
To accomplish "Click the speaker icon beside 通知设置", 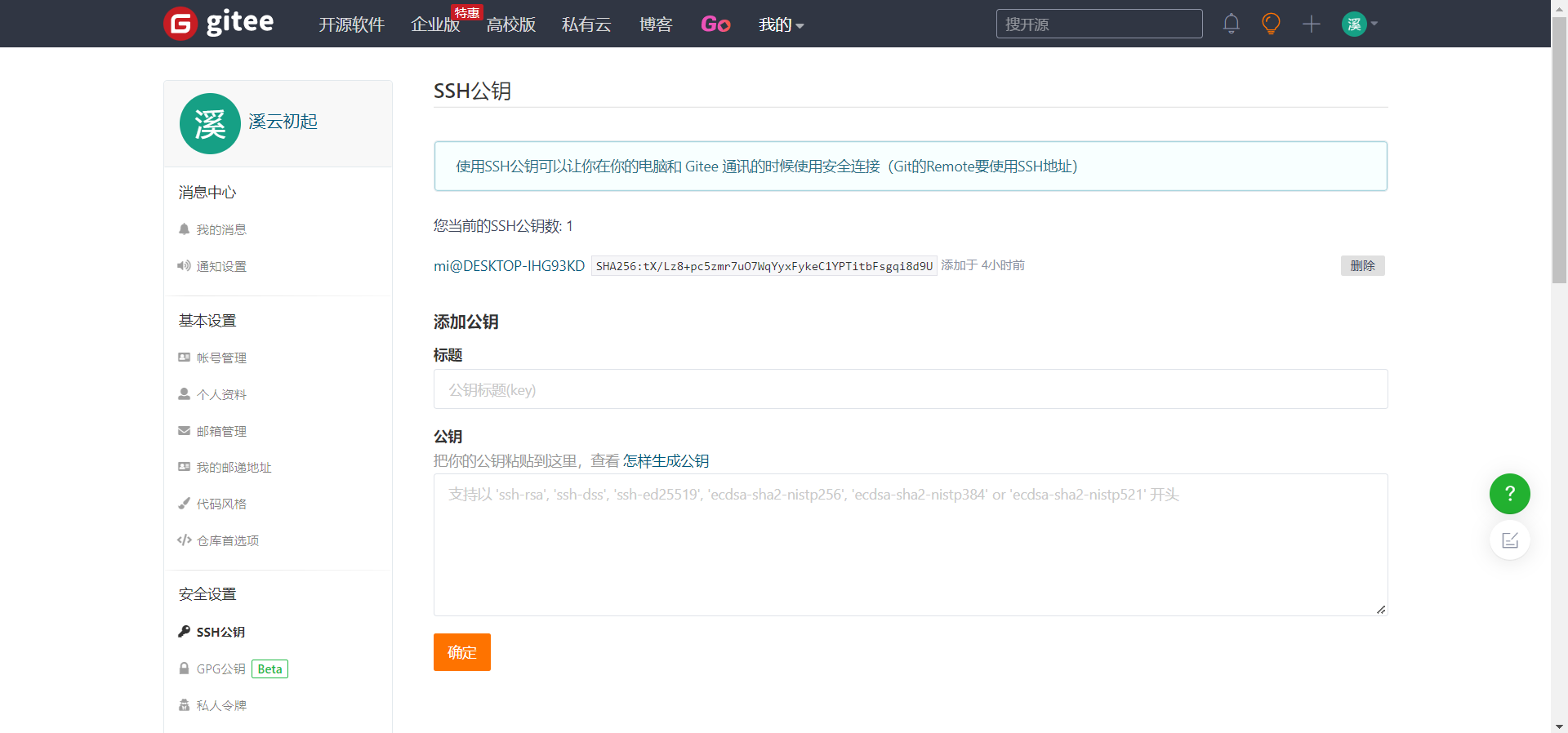I will pos(184,266).
